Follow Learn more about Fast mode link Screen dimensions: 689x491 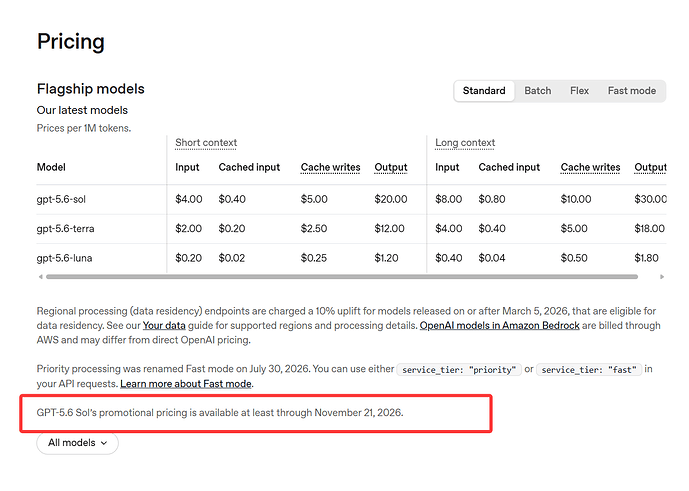pos(186,384)
